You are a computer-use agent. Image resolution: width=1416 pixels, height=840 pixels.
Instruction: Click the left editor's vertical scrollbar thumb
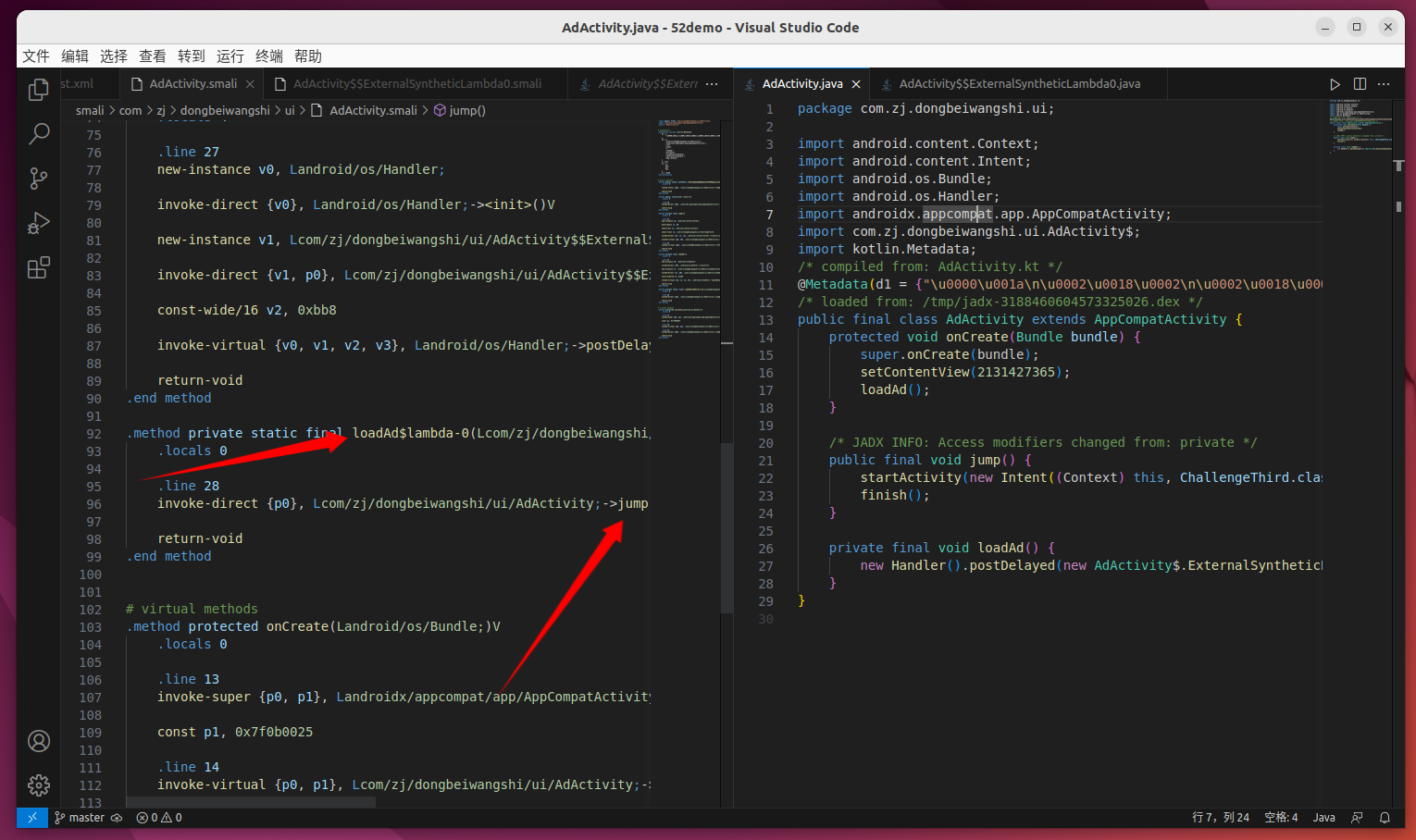pos(727,527)
